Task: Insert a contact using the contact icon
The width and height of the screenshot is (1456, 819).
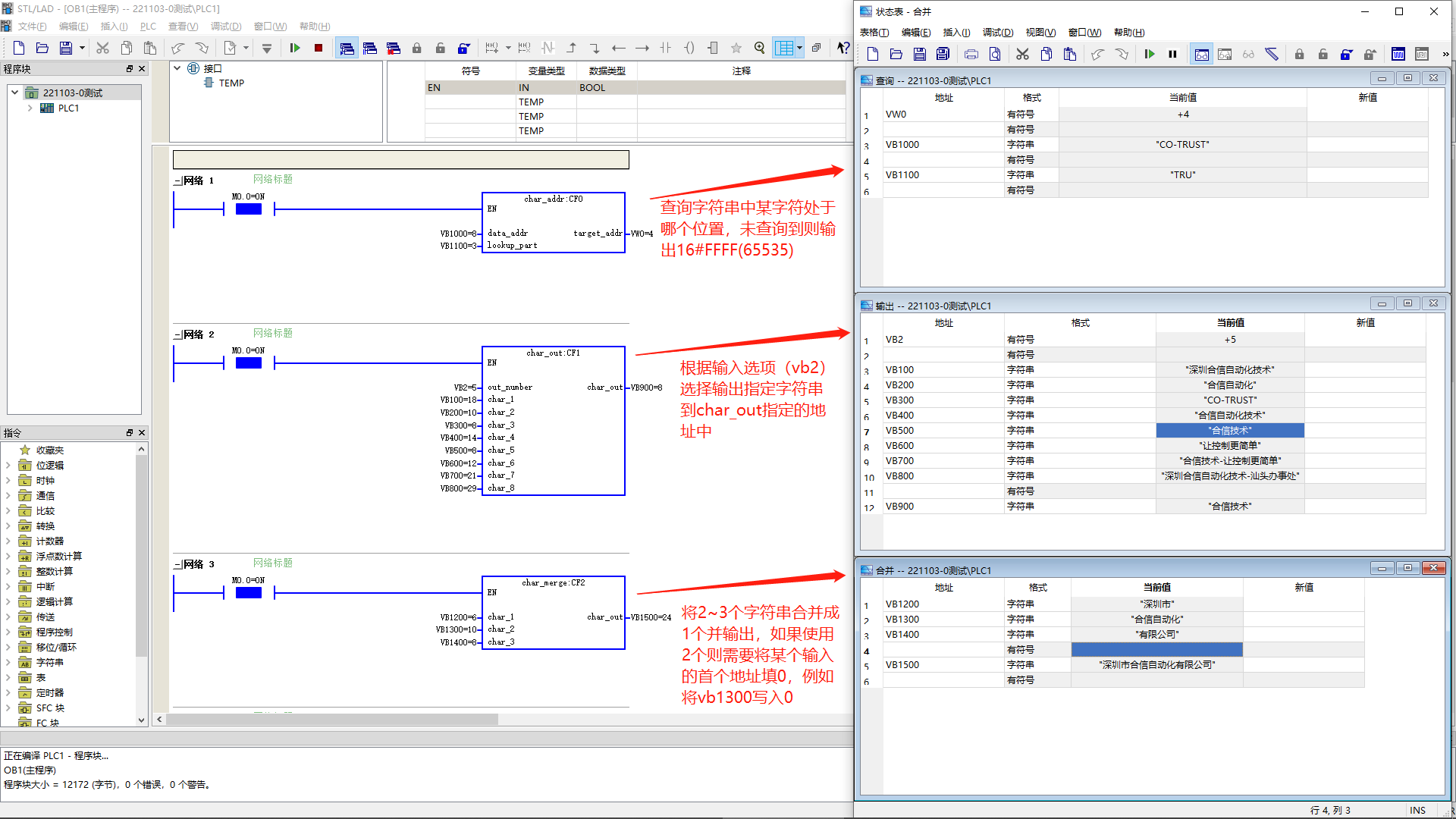Action: pyautogui.click(x=666, y=49)
